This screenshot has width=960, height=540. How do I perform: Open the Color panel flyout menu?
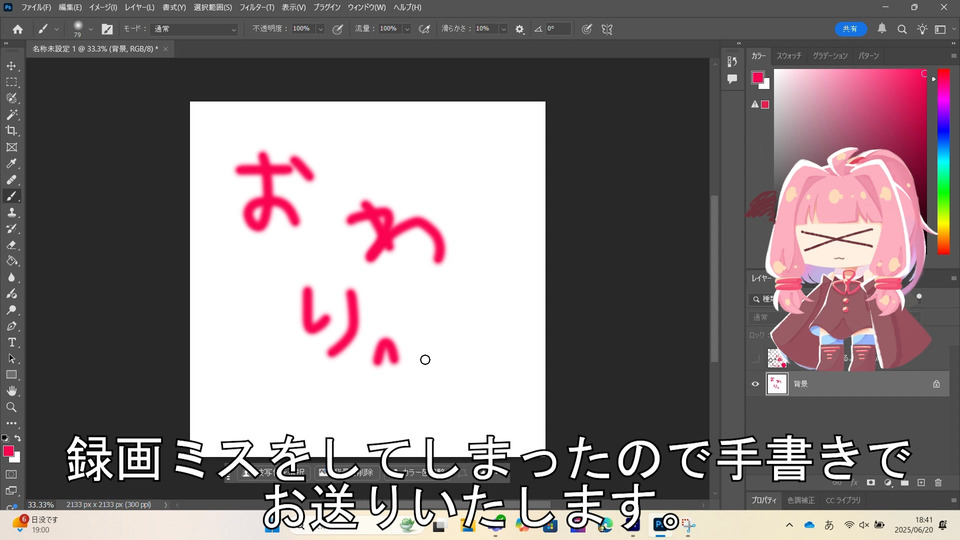954,56
